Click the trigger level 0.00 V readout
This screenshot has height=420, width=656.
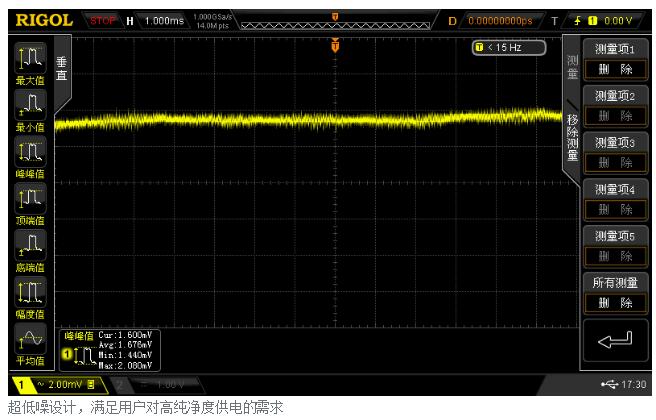(x=618, y=20)
